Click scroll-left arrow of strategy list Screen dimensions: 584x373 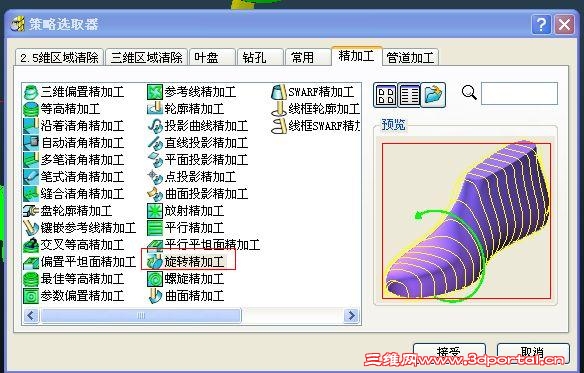[31, 316]
